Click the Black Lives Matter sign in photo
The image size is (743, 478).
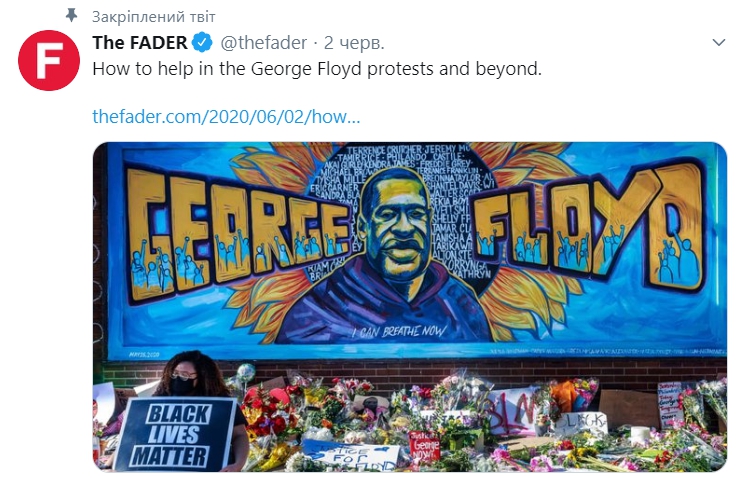click(x=176, y=434)
